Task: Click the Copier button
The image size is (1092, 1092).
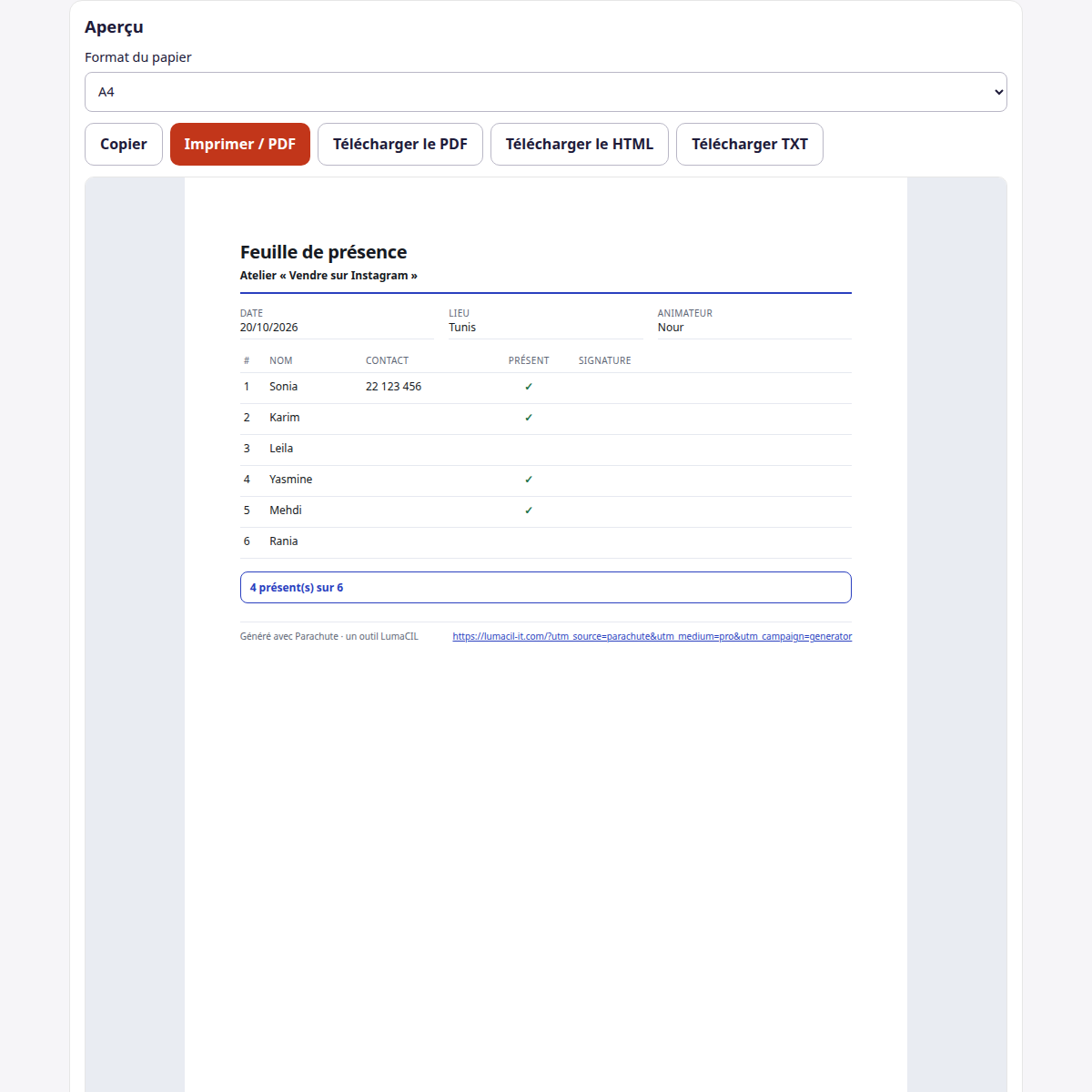Action: (124, 144)
